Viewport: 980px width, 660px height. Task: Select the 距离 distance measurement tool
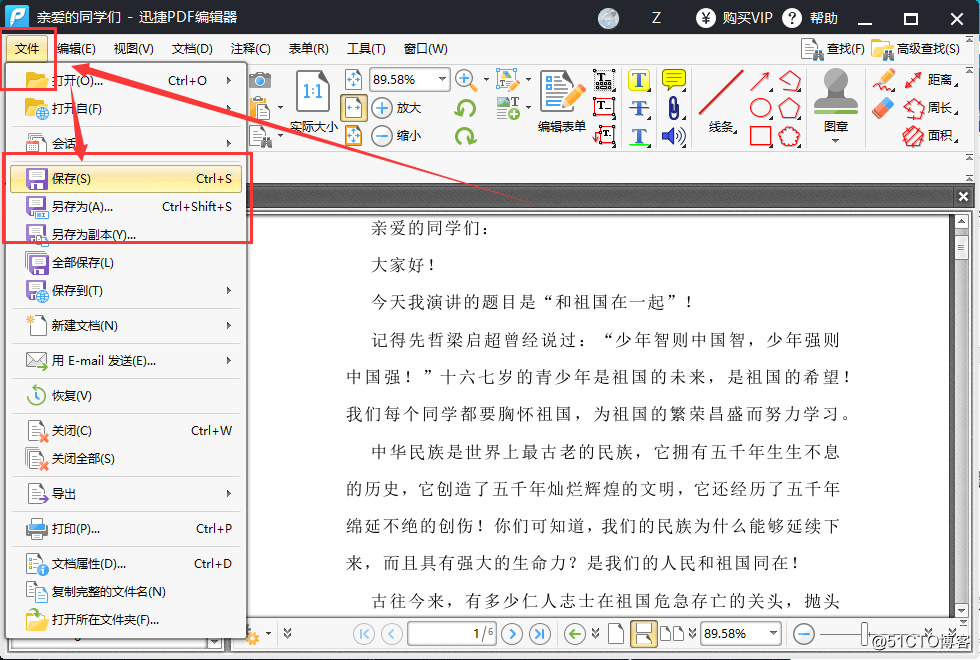tap(931, 80)
